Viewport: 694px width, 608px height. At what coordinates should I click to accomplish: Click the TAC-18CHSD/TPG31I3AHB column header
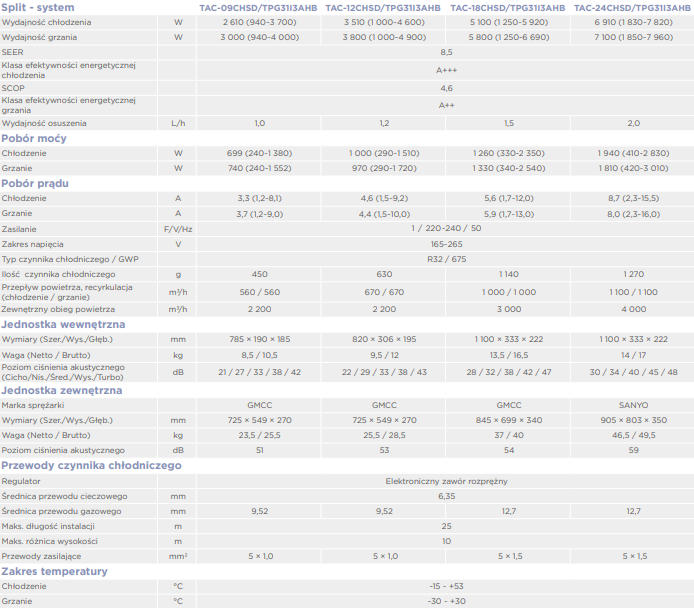pyautogui.click(x=508, y=8)
